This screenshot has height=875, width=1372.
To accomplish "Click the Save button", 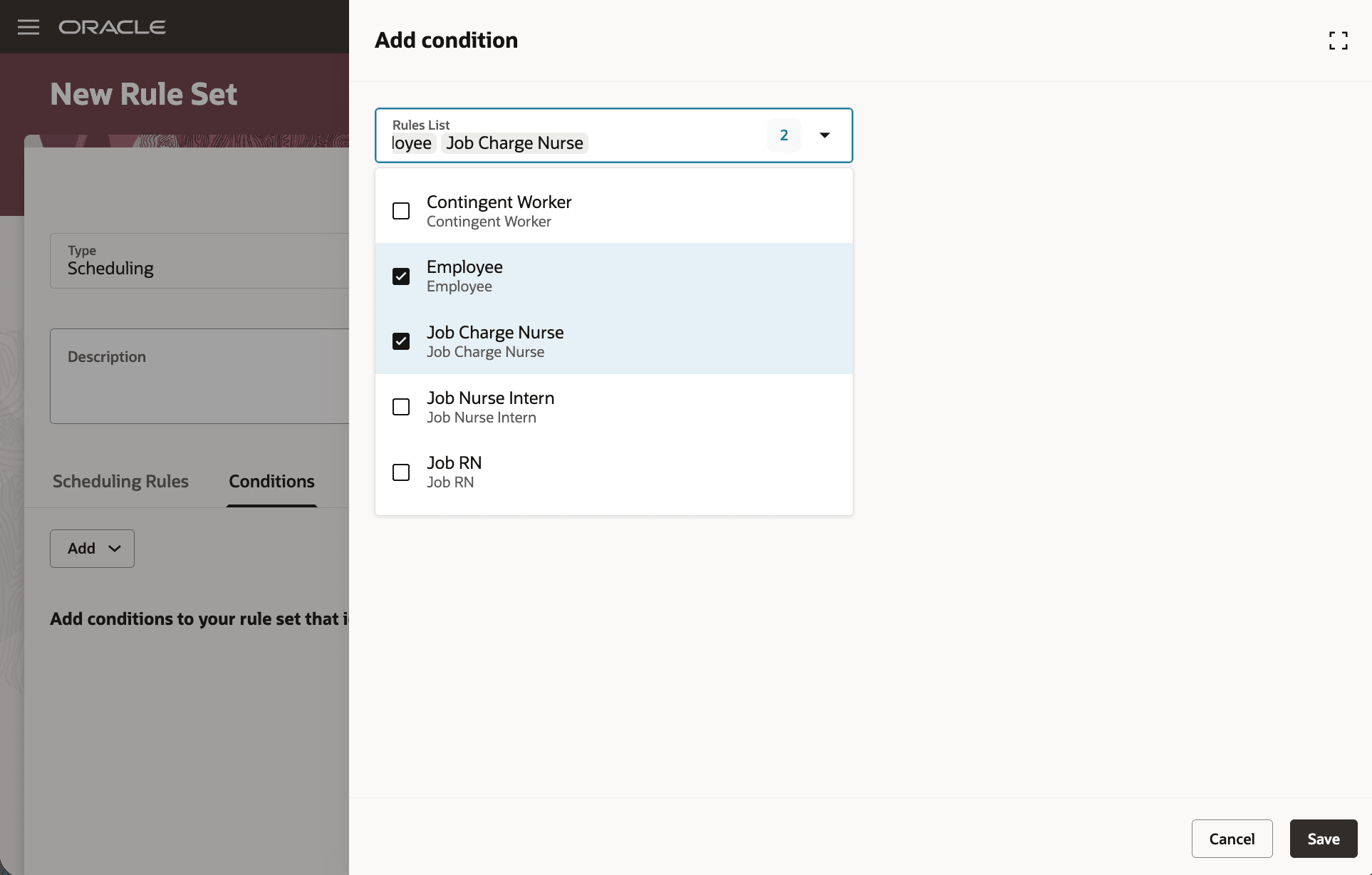I will 1323,839.
